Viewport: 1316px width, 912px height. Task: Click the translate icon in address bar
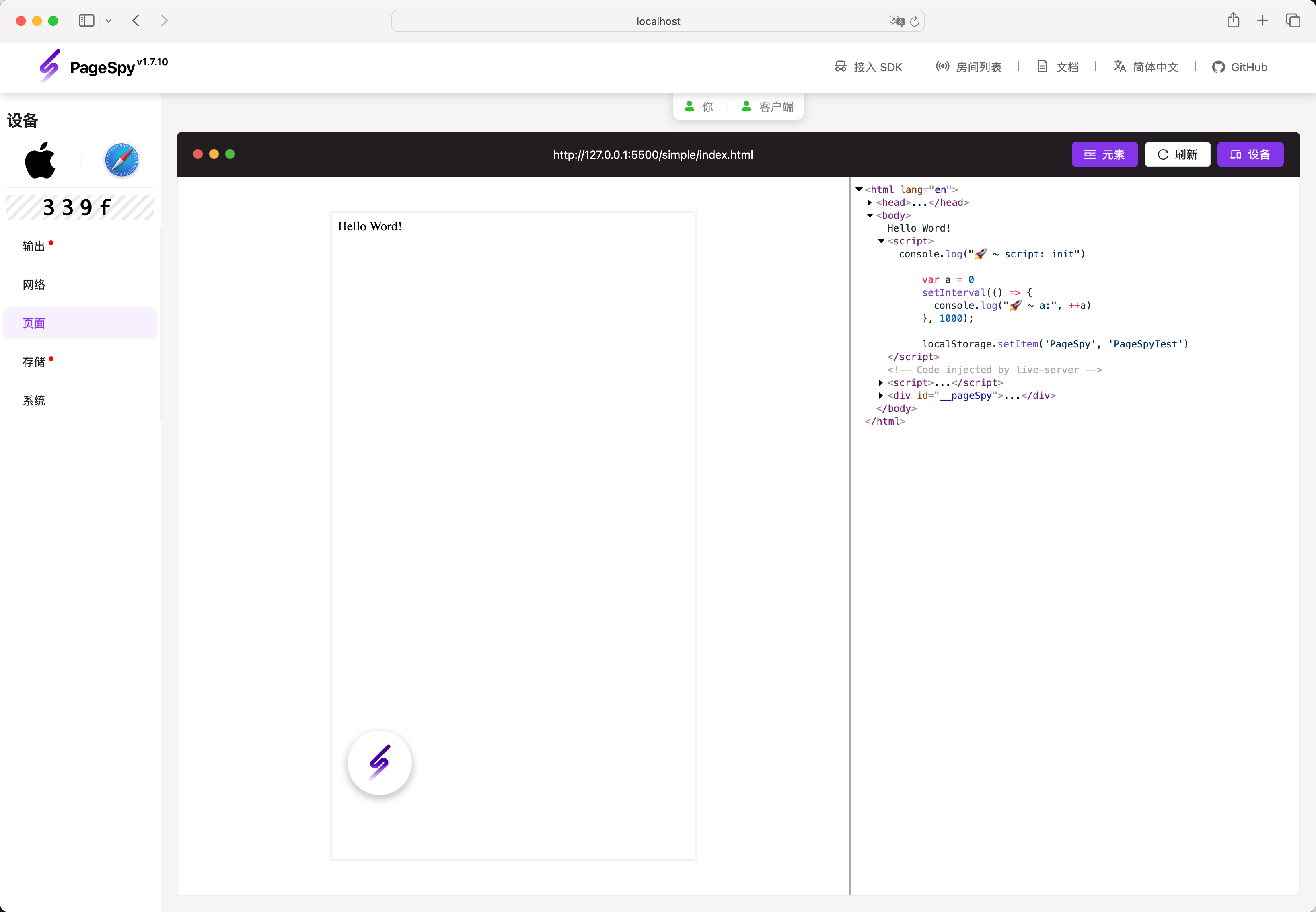[897, 21]
